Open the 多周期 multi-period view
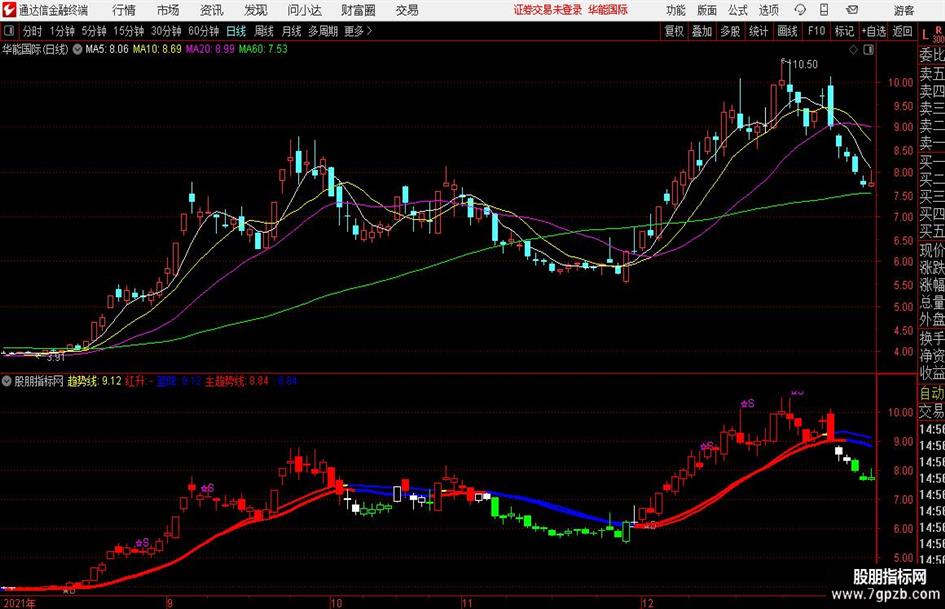Screen dimensions: 945x609 (x=323, y=31)
